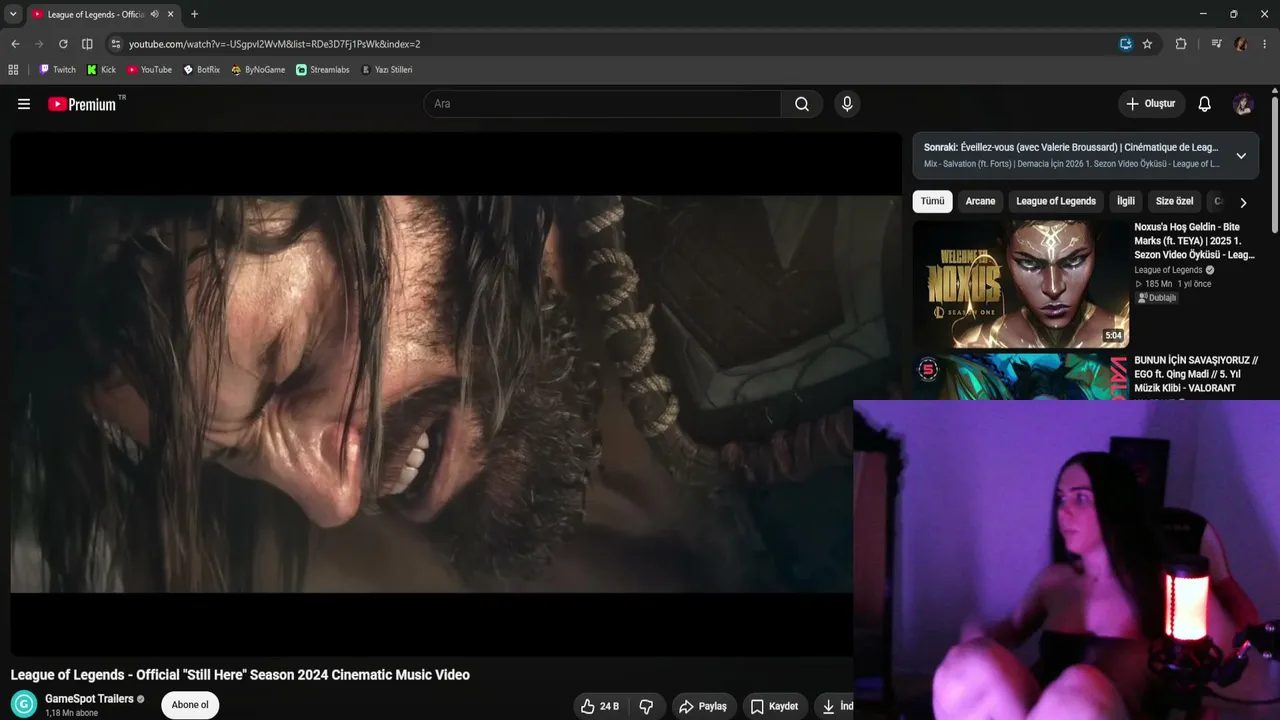The image size is (1280, 720).
Task: Close the League of Legends tab
Action: [x=171, y=14]
